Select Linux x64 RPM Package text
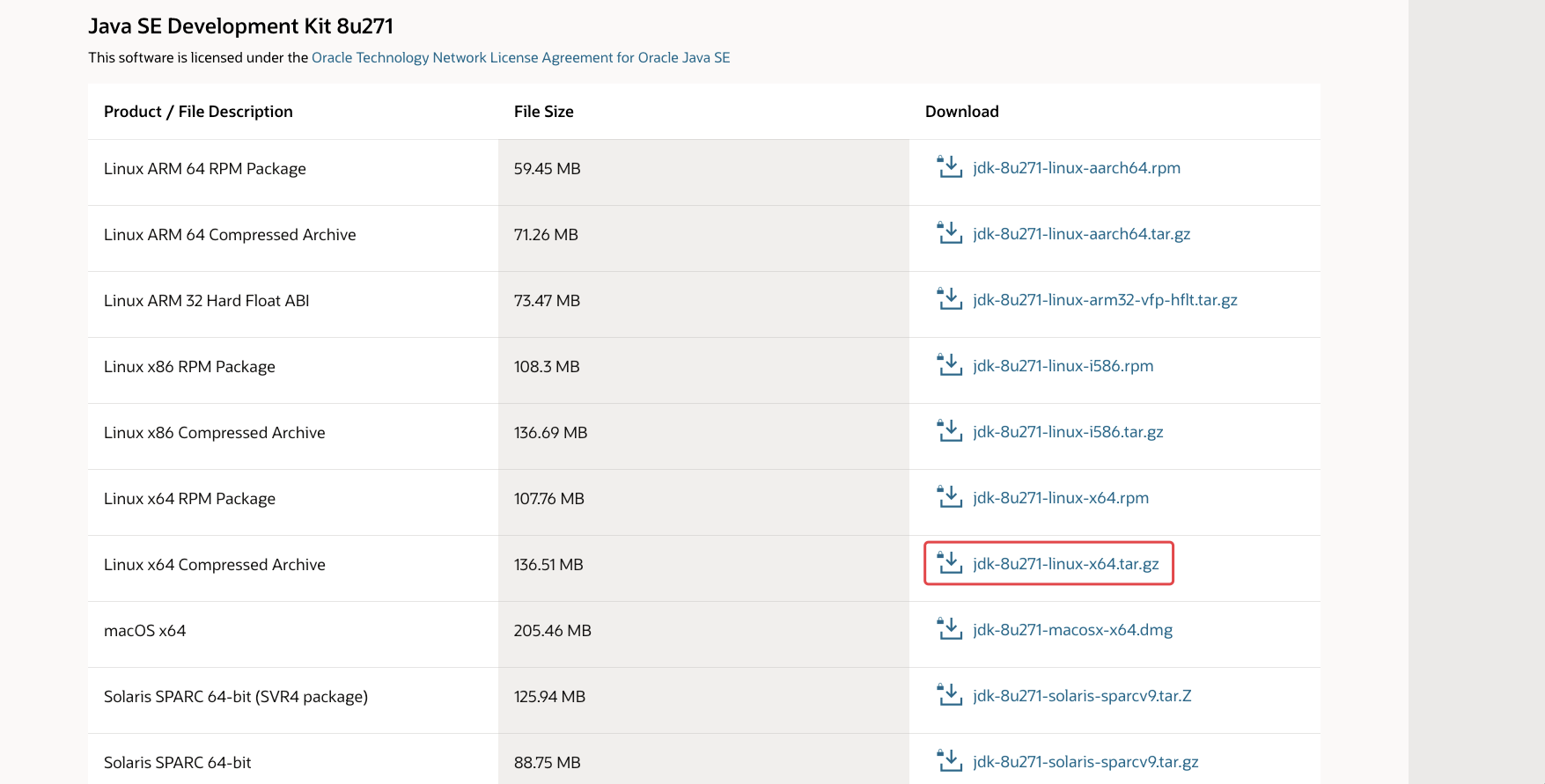Image resolution: width=1545 pixels, height=784 pixels. click(x=189, y=499)
